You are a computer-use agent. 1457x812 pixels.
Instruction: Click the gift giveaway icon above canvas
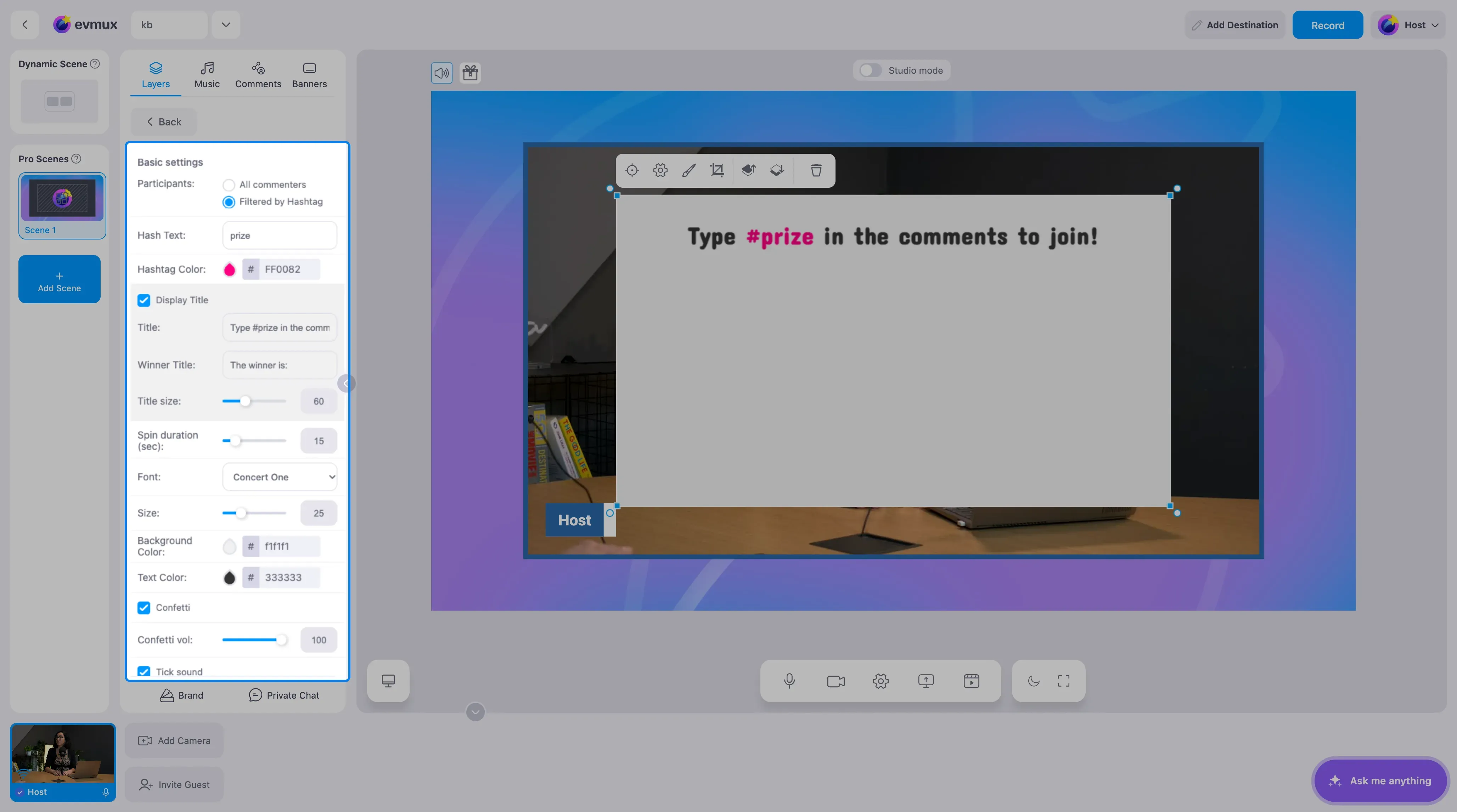[470, 72]
